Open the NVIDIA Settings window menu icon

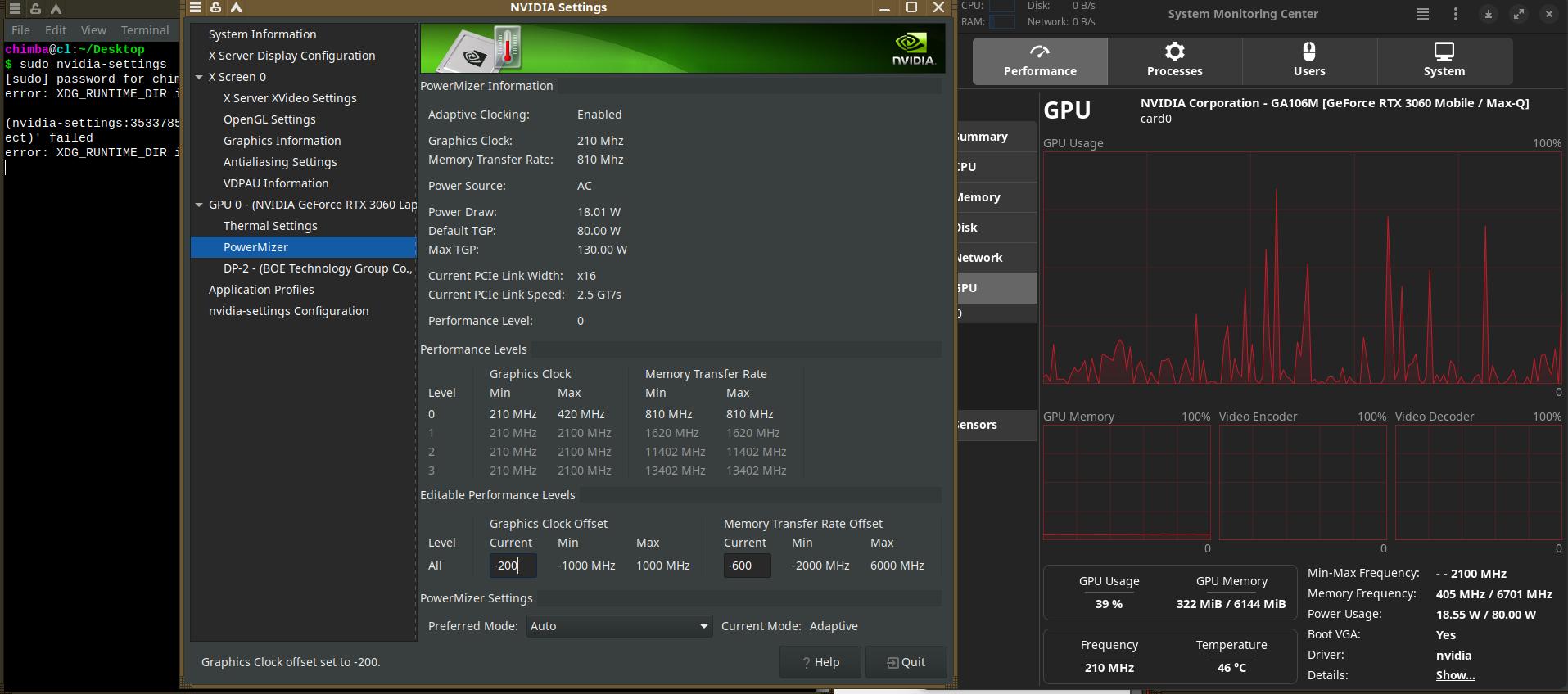point(195,7)
